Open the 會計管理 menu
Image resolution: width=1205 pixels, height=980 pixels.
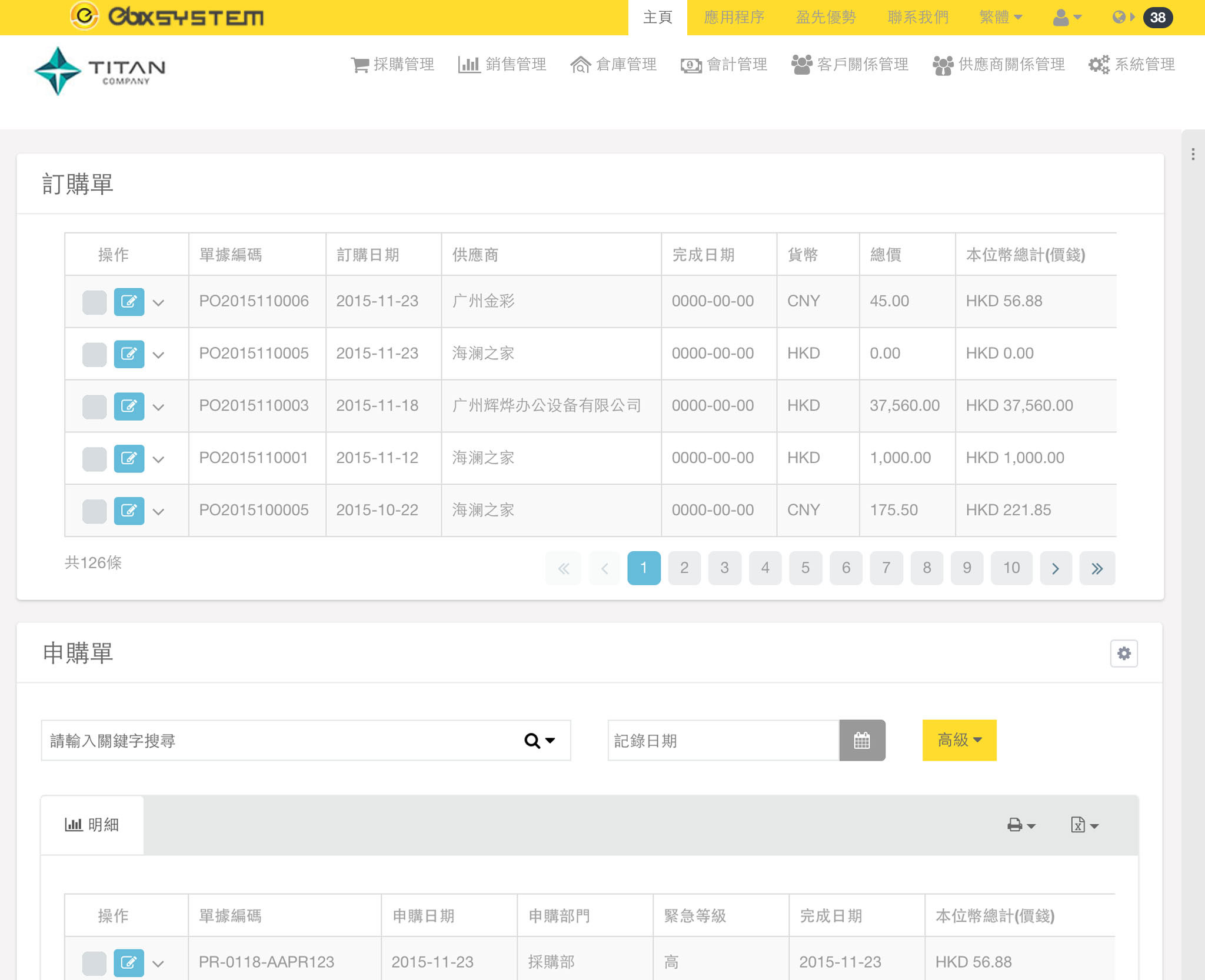(x=724, y=65)
